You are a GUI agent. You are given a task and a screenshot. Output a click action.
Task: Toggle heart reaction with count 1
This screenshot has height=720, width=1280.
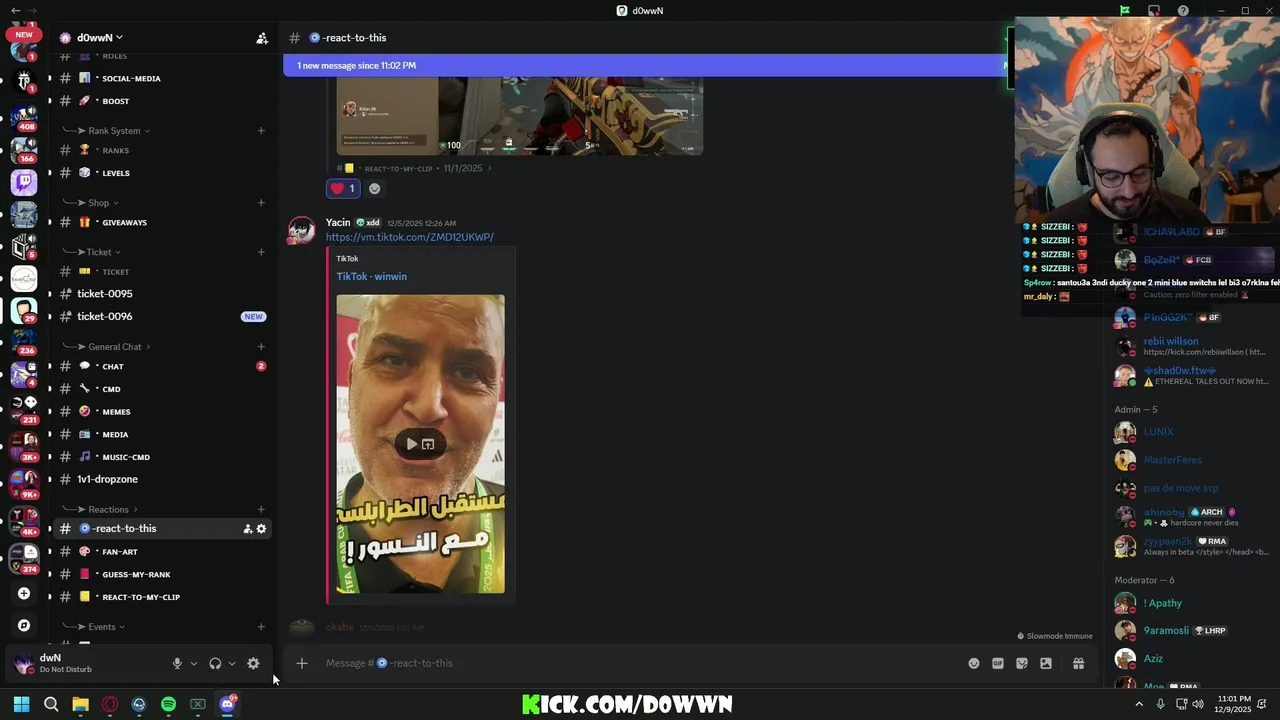click(343, 188)
